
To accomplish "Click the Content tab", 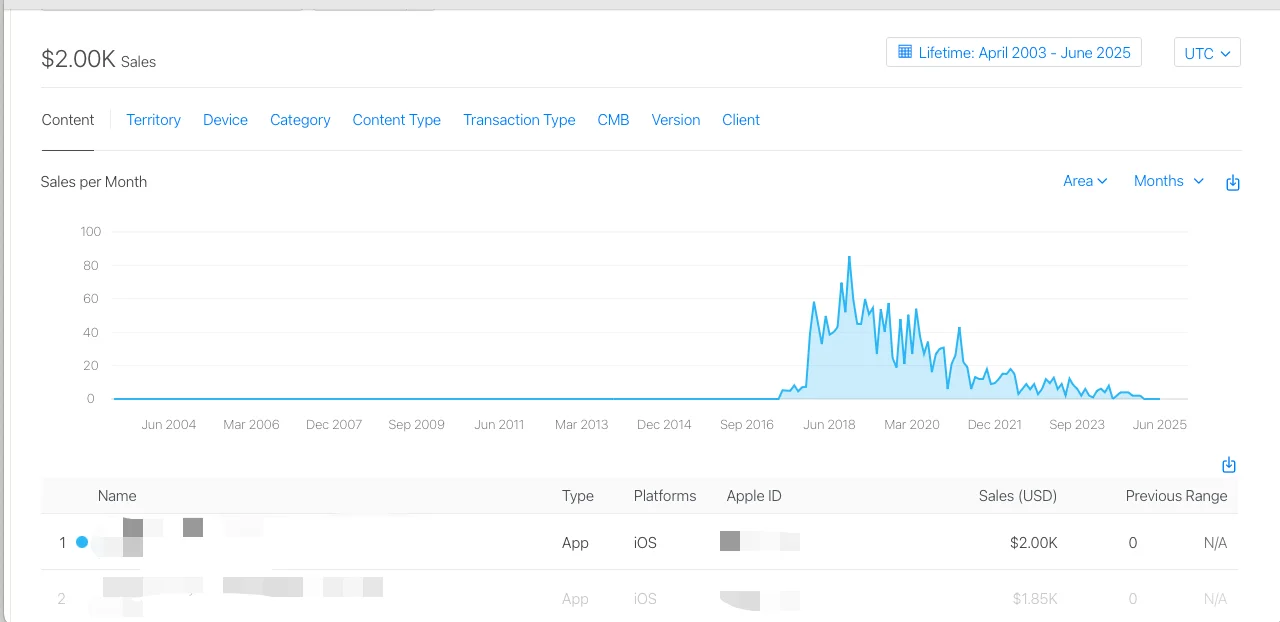I will [x=68, y=120].
